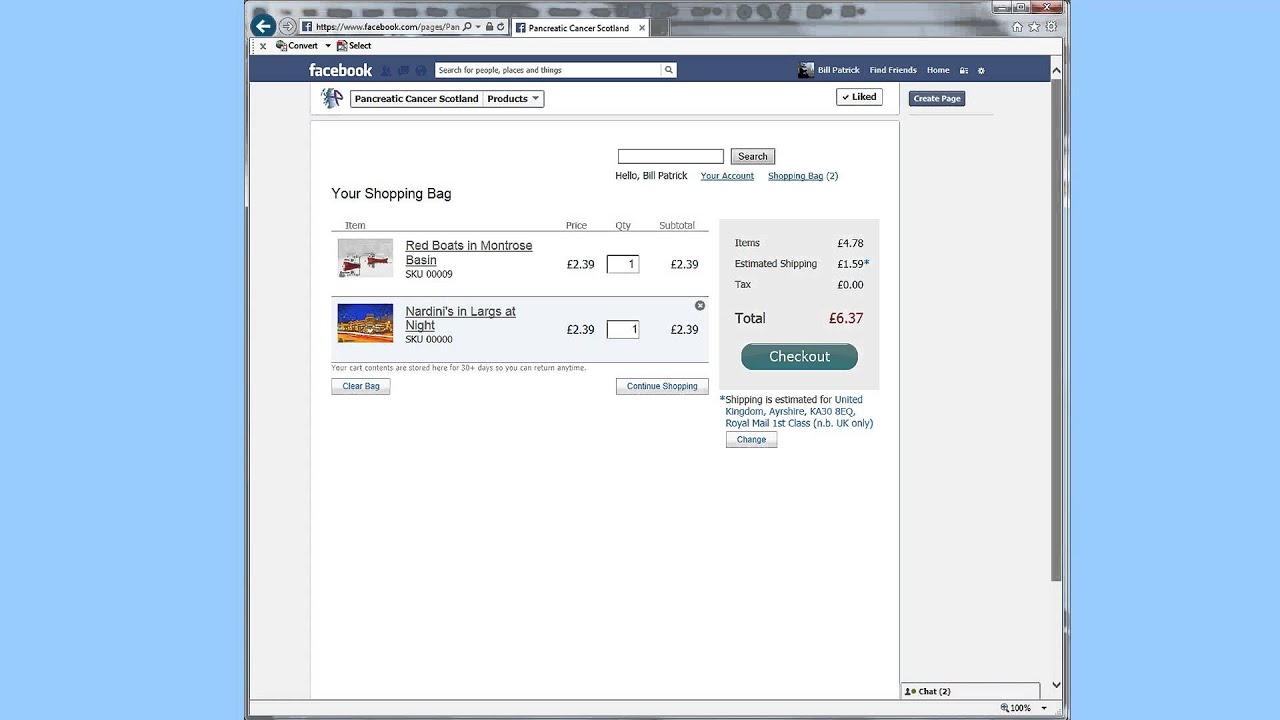Open Facebook messages icon

403,70
